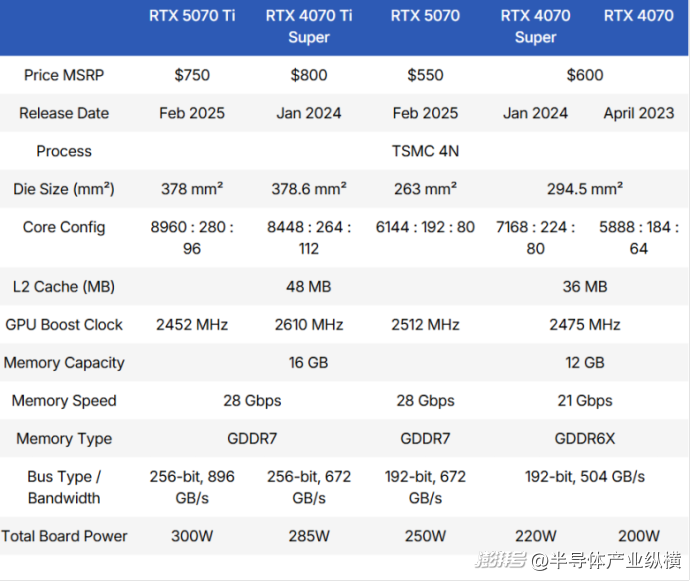Screen dimensions: 690x581
Task: Select the RTX 4070 Ti Super column header
Action: (309, 26)
